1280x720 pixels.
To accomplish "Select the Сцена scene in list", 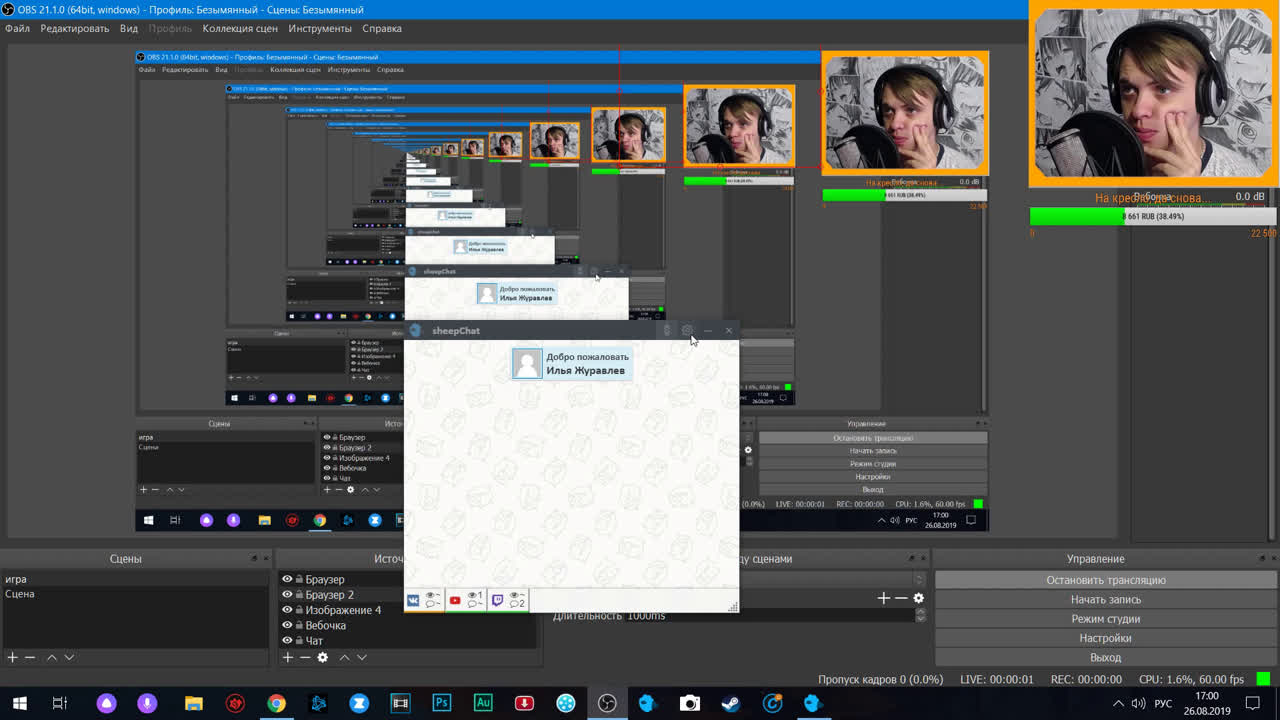I will (x=20, y=594).
